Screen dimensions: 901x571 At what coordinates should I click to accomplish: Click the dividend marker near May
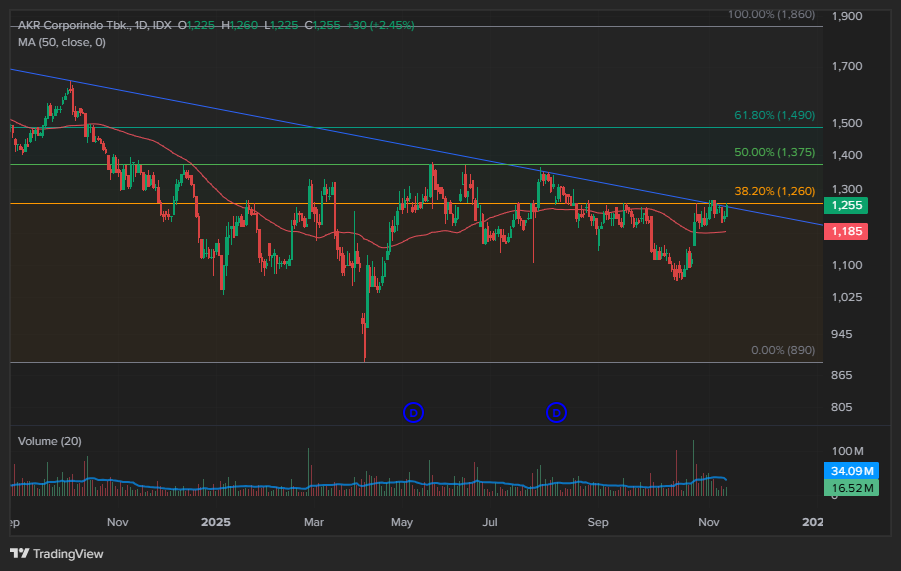[413, 412]
